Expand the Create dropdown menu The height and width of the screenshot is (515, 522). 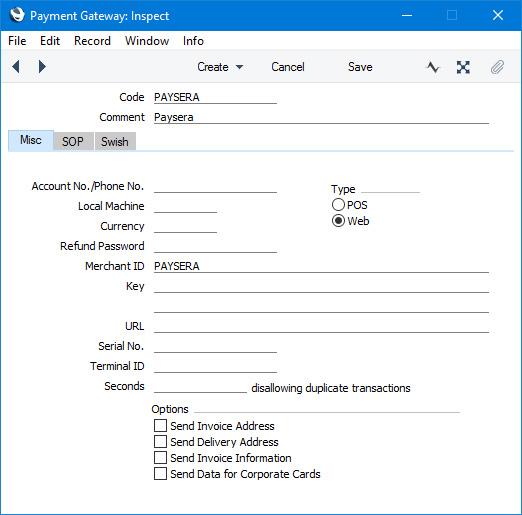(x=220, y=67)
